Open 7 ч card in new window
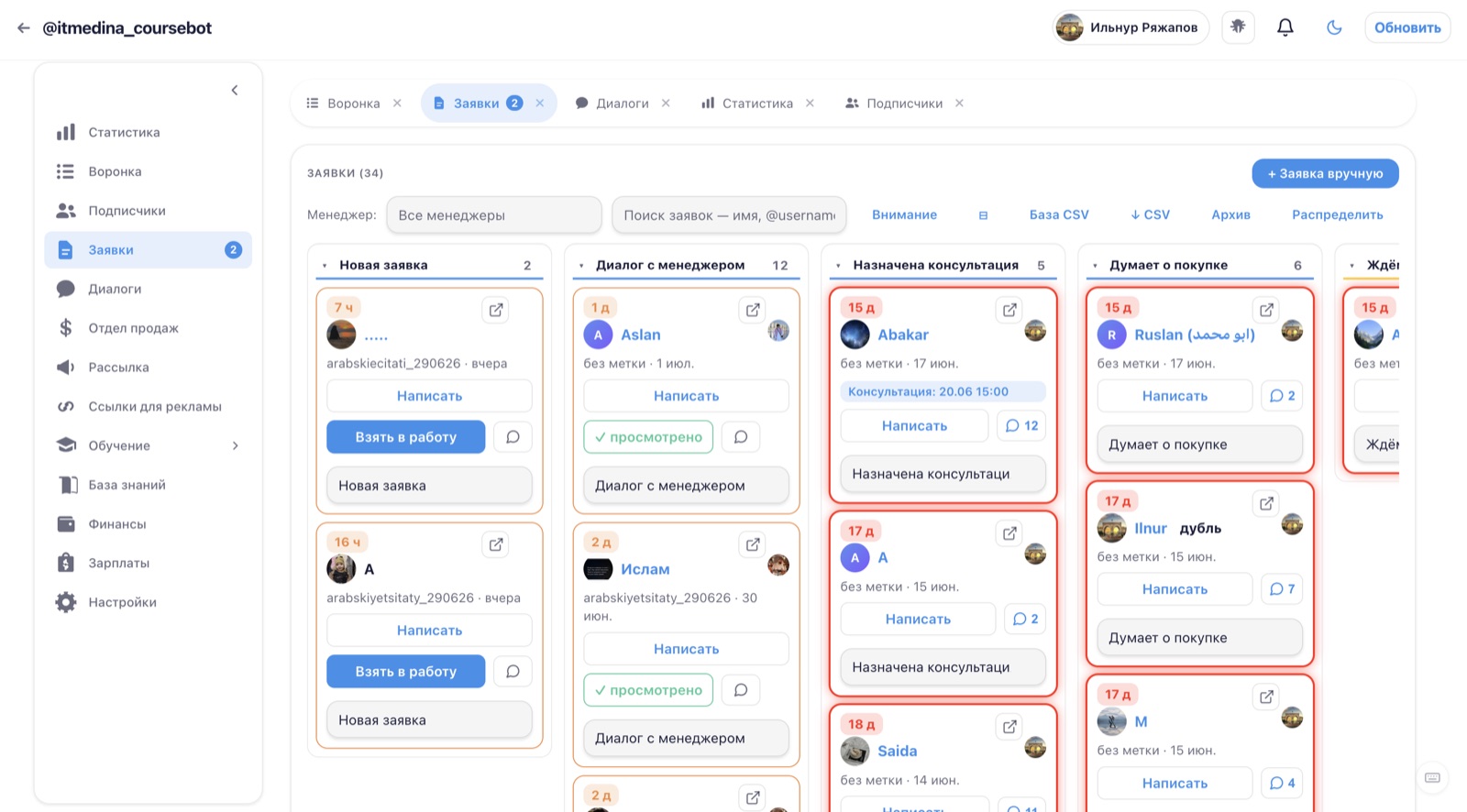 496,310
